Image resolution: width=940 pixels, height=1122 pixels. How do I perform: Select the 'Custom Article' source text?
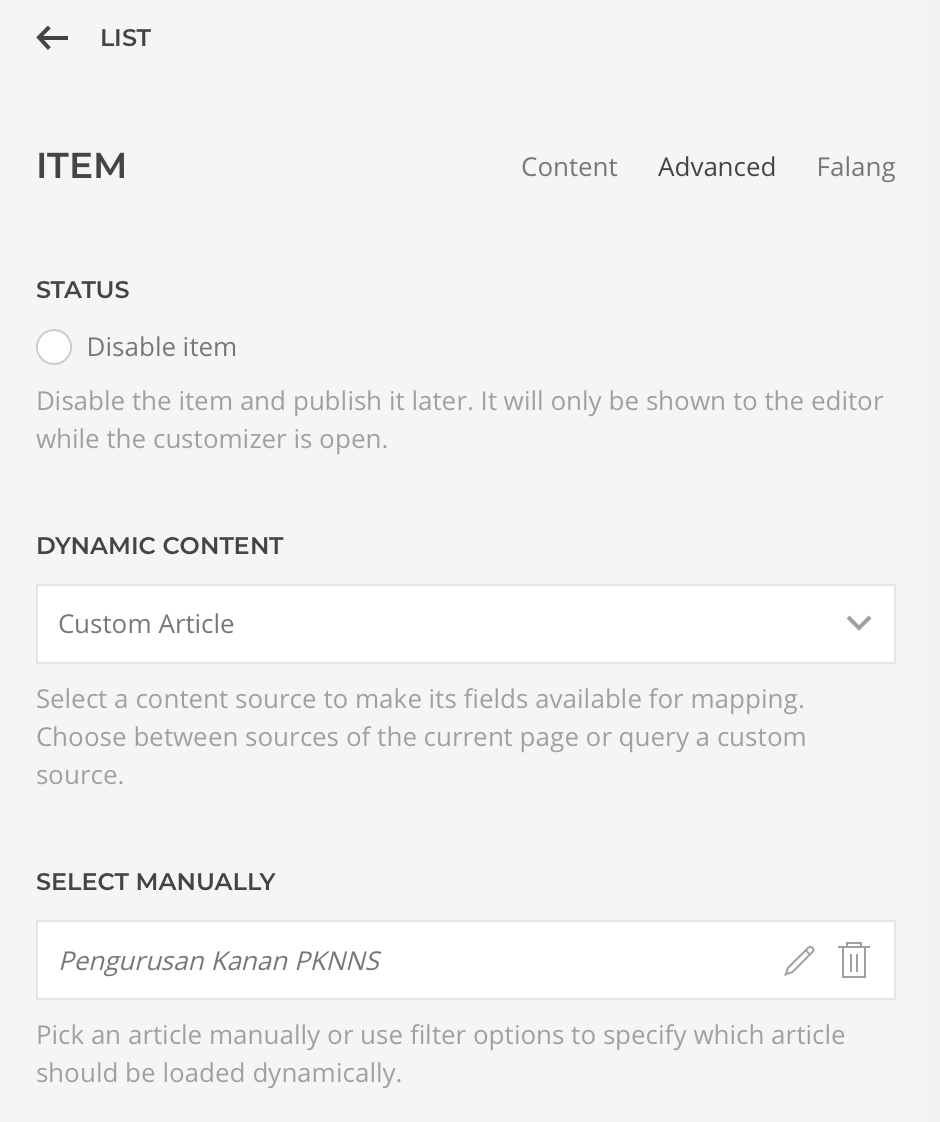pos(146,624)
